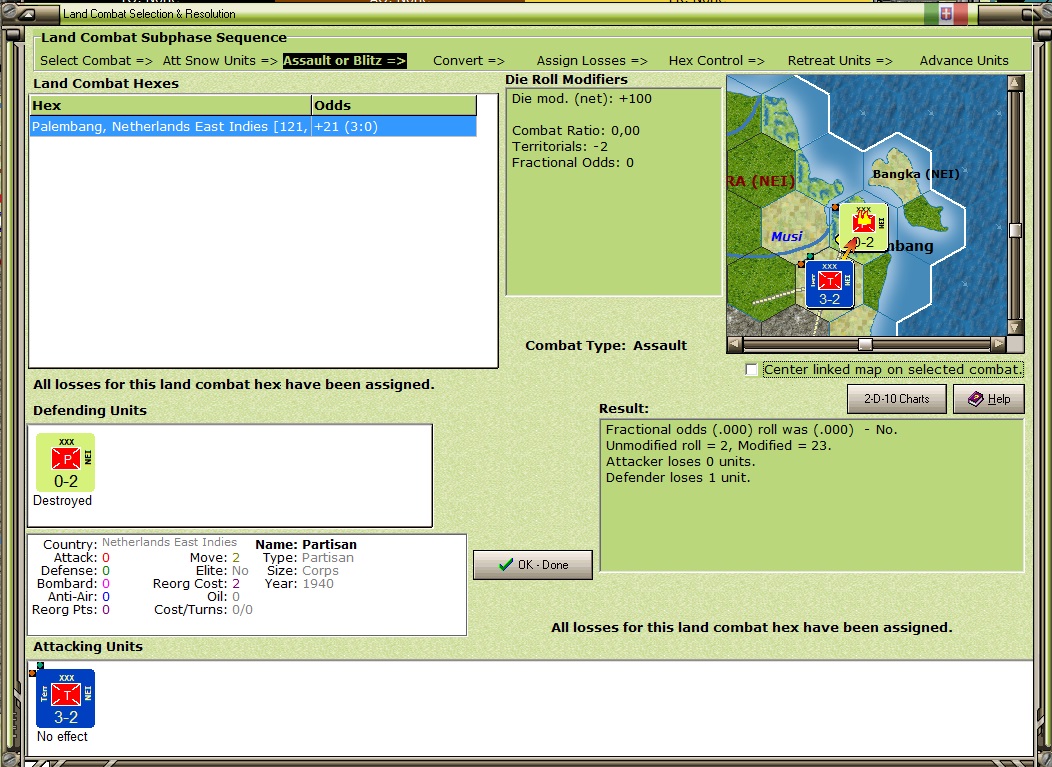This screenshot has height=767, width=1052.
Task: Click the Partisan unit counter on the map
Action: tap(863, 228)
